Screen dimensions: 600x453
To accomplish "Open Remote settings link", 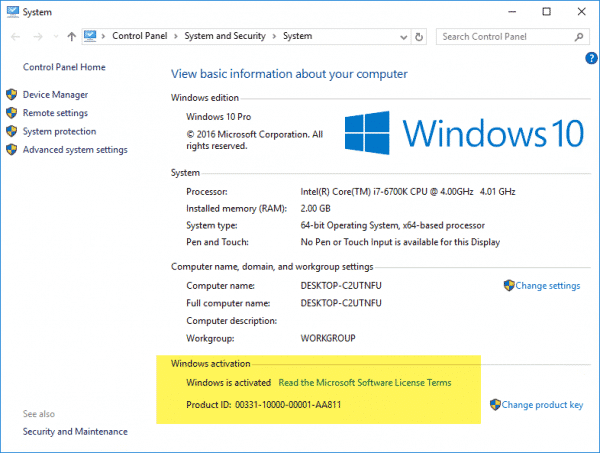I will 55,113.
